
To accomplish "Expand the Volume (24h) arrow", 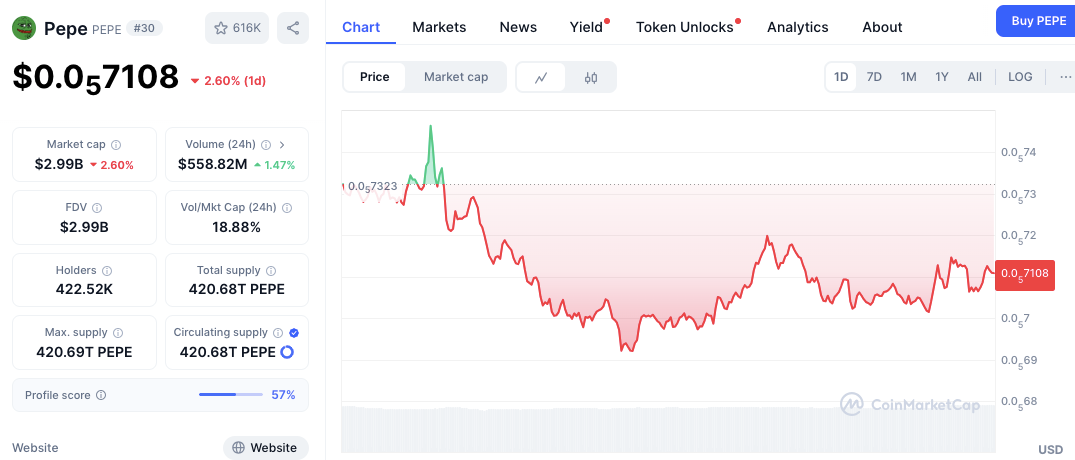I will (x=282, y=145).
